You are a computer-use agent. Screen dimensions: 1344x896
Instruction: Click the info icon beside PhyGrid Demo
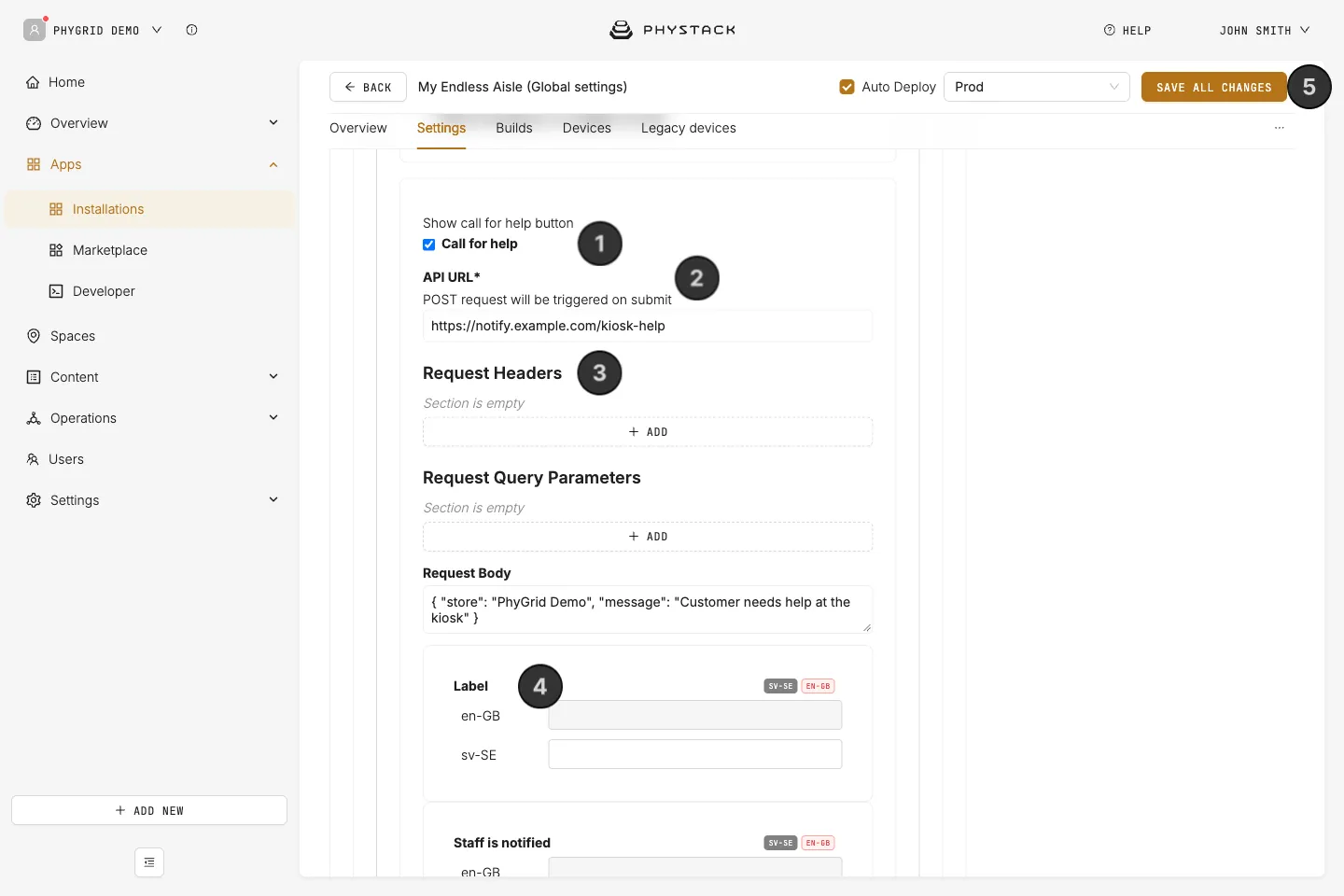pyautogui.click(x=191, y=30)
